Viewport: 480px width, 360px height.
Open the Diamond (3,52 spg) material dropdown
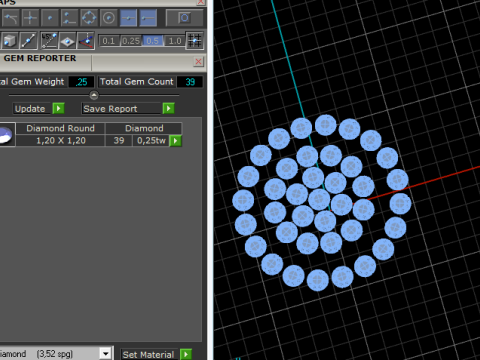[106, 354]
